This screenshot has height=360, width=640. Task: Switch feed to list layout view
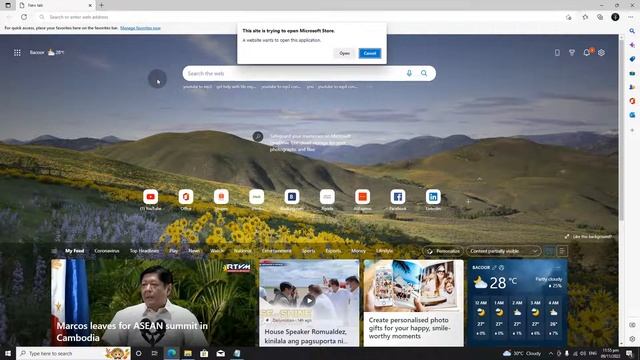pos(562,251)
